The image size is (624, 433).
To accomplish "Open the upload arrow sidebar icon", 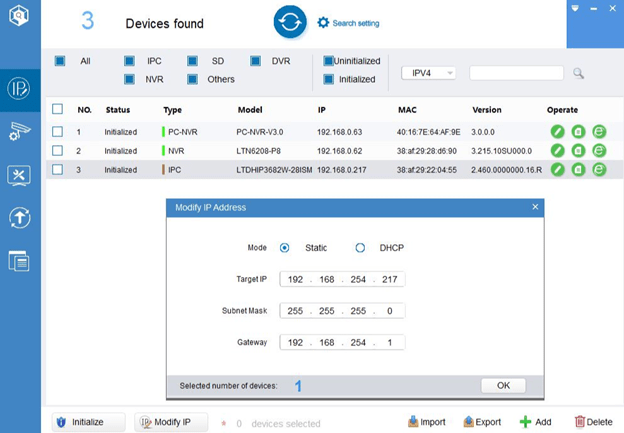I will point(19,218).
